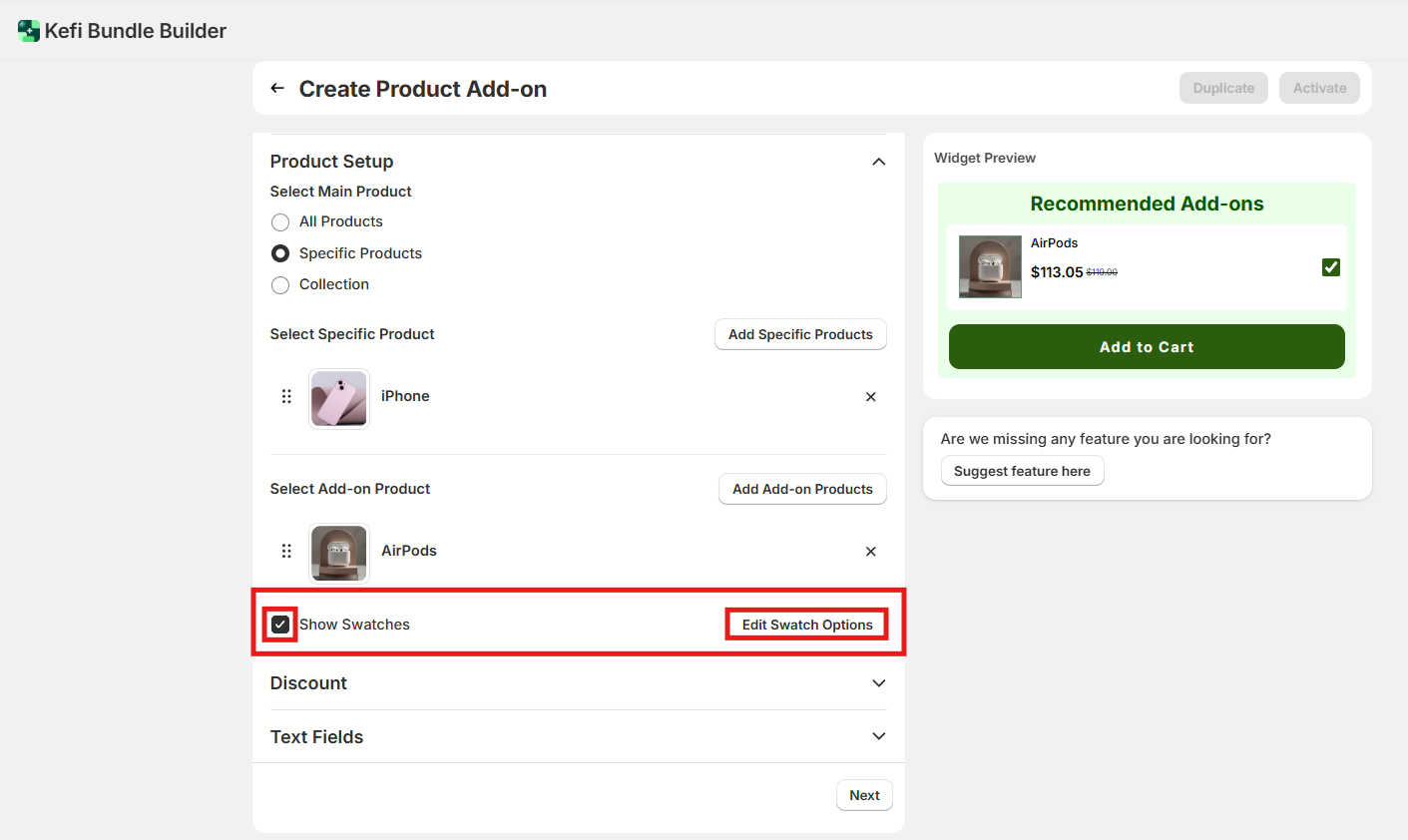Click the Kefi Bundle Builder logo
The height and width of the screenshot is (840, 1408).
29,31
